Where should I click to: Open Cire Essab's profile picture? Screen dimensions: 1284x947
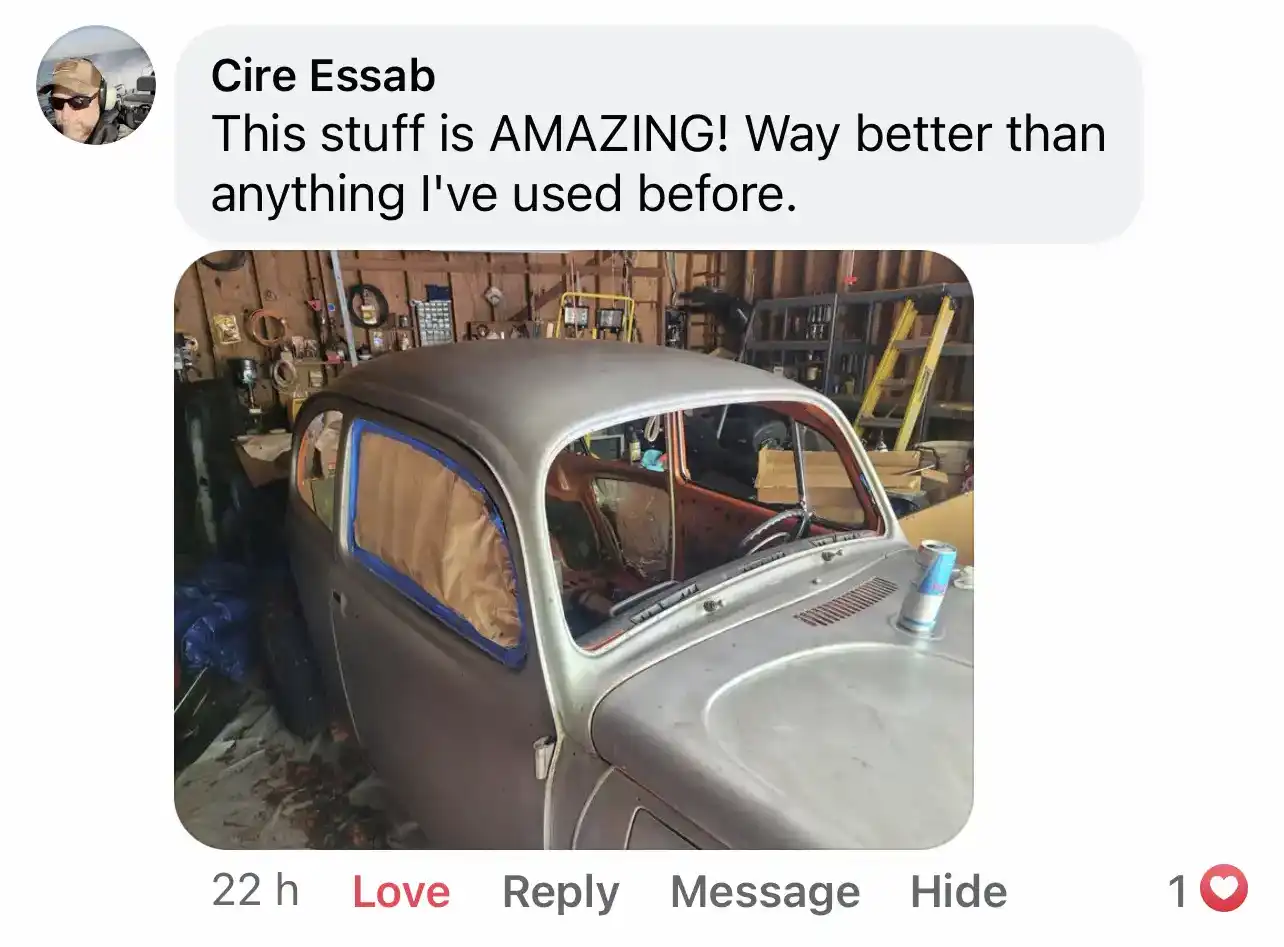[96, 86]
